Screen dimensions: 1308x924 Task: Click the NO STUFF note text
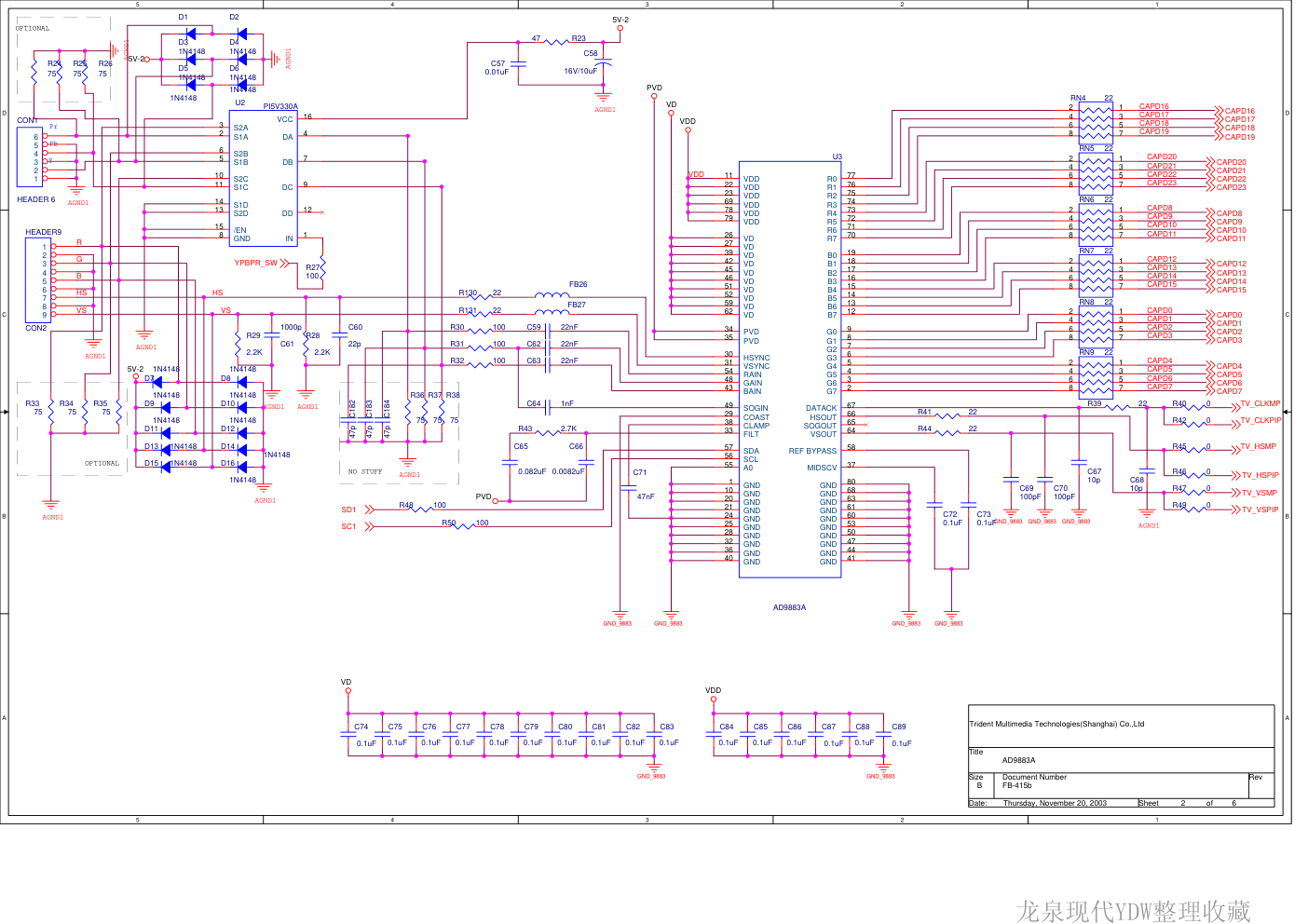[x=365, y=471]
